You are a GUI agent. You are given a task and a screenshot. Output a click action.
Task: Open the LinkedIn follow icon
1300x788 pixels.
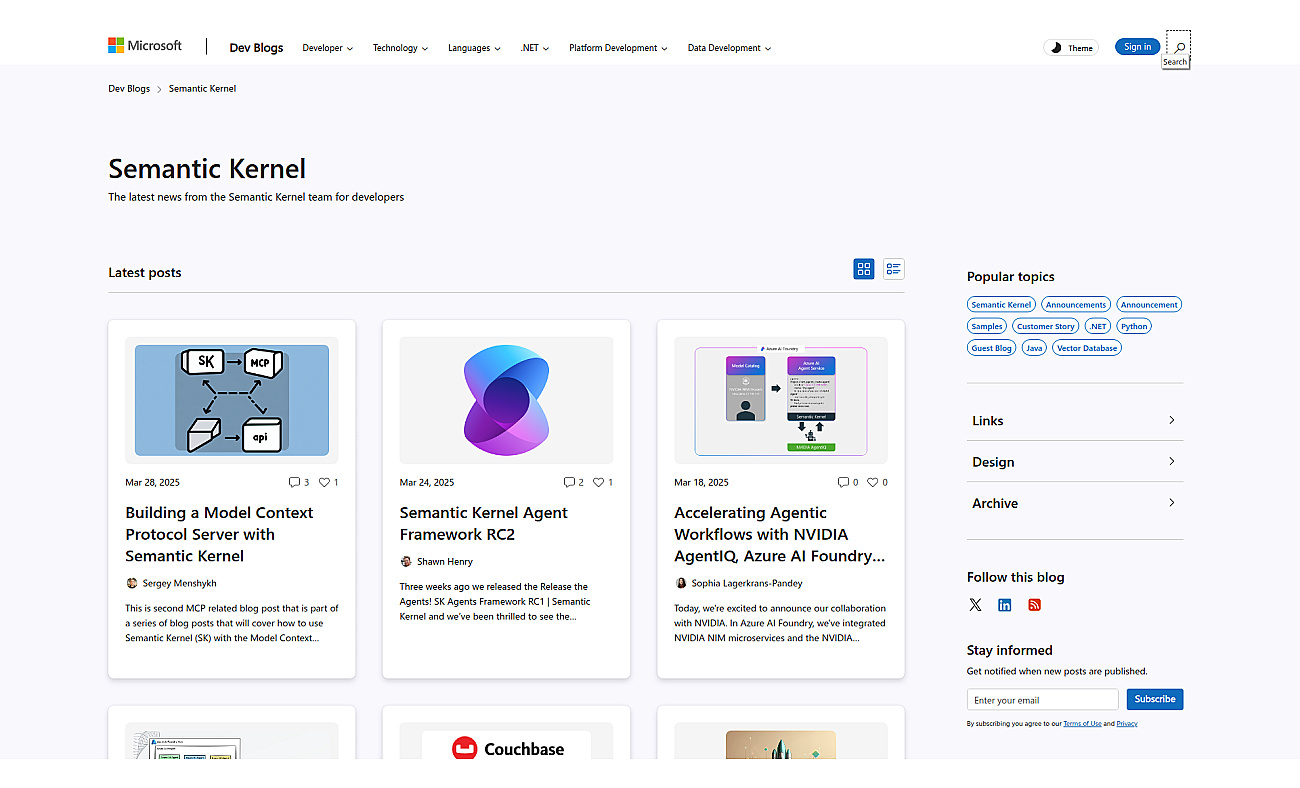(1005, 605)
